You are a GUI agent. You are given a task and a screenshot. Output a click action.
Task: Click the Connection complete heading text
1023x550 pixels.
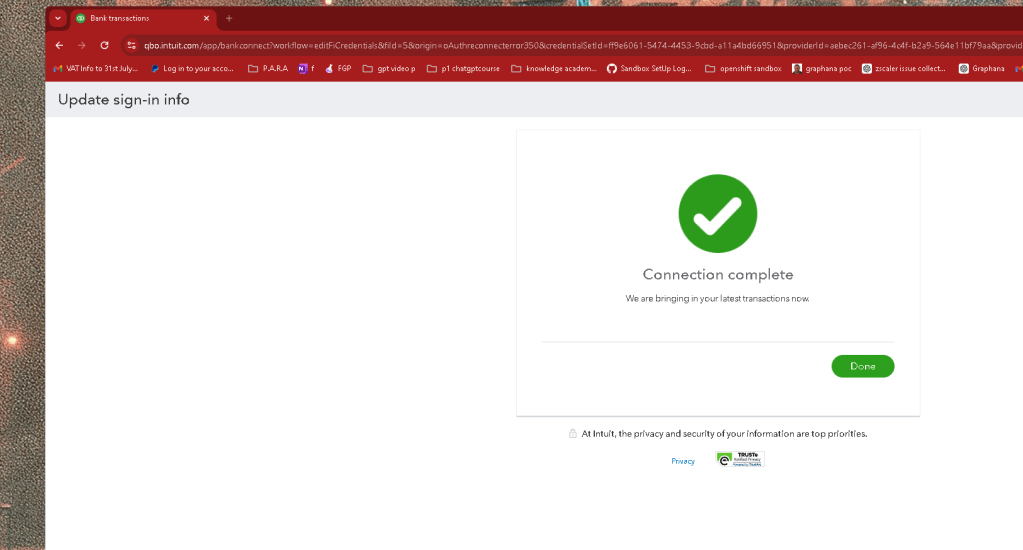click(x=718, y=275)
